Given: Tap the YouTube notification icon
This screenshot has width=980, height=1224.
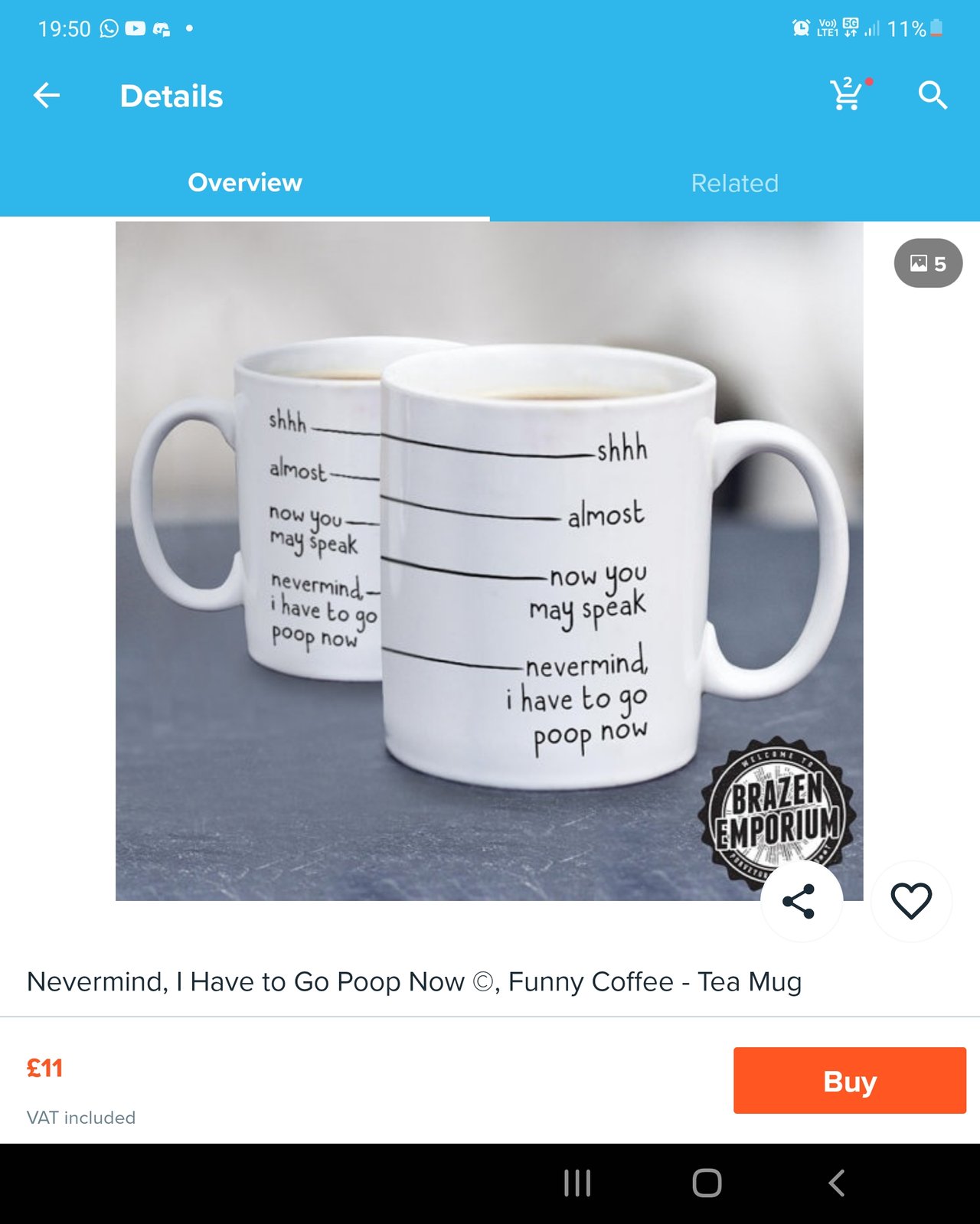Looking at the screenshot, I should (x=136, y=28).
